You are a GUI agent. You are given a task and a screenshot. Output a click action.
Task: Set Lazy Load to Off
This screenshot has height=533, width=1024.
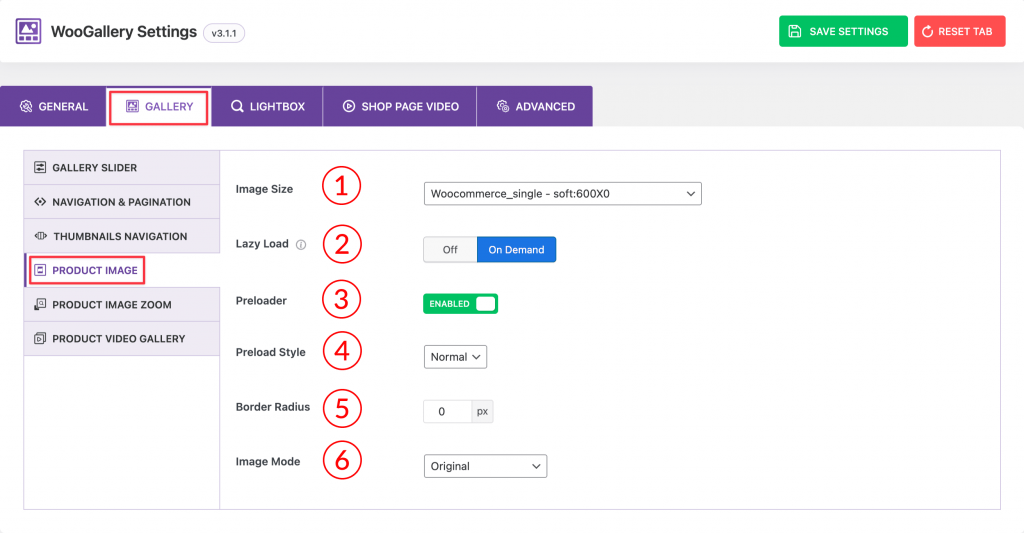(450, 250)
